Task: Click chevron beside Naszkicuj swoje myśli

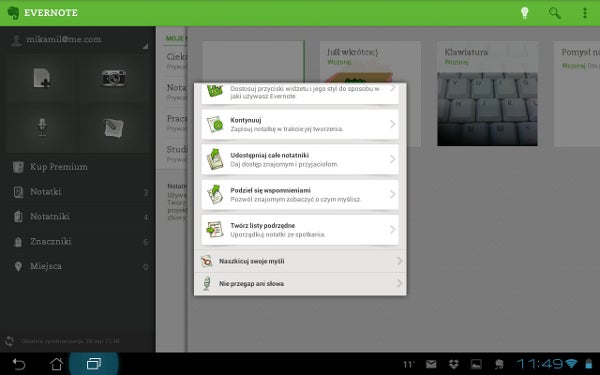Action: click(399, 261)
